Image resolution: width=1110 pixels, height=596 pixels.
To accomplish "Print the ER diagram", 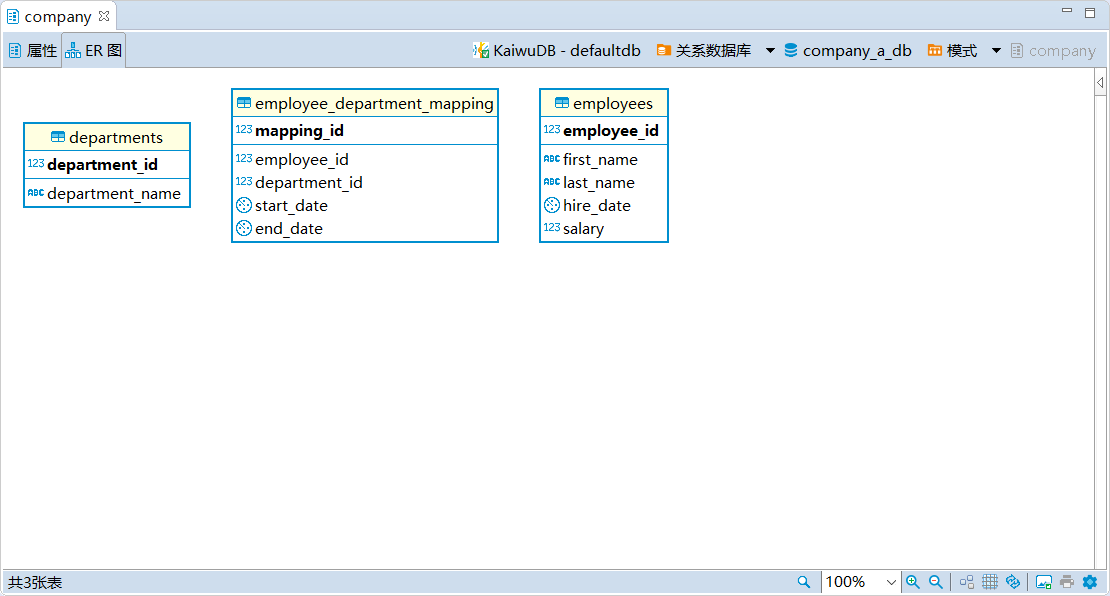I will coord(1067,582).
